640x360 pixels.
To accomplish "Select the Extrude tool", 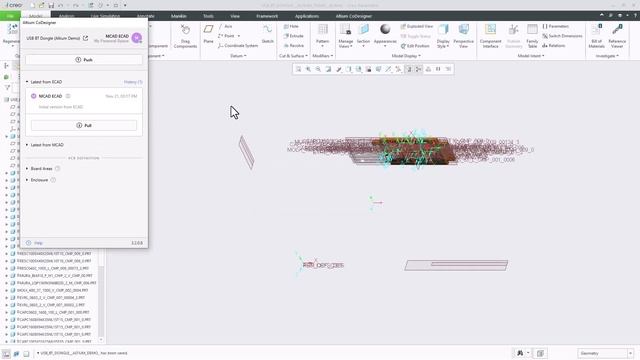I will (293, 36).
